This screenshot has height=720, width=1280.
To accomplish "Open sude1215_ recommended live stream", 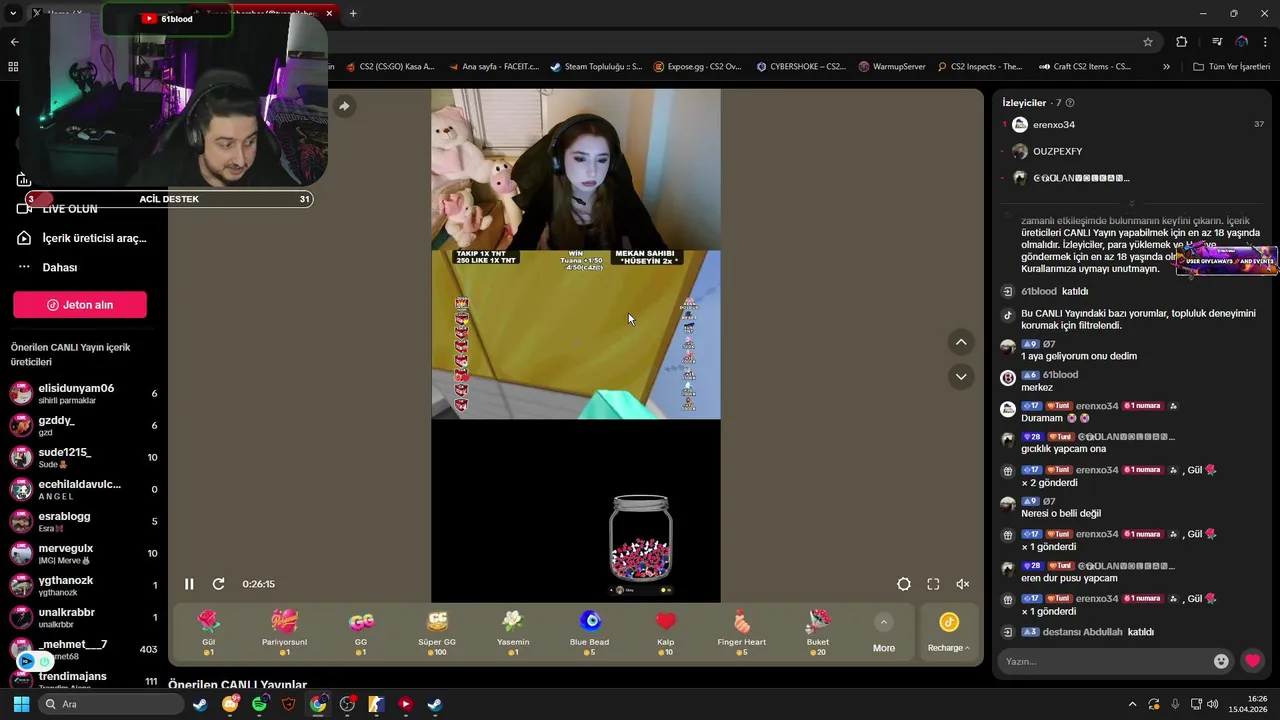I will 83,457.
